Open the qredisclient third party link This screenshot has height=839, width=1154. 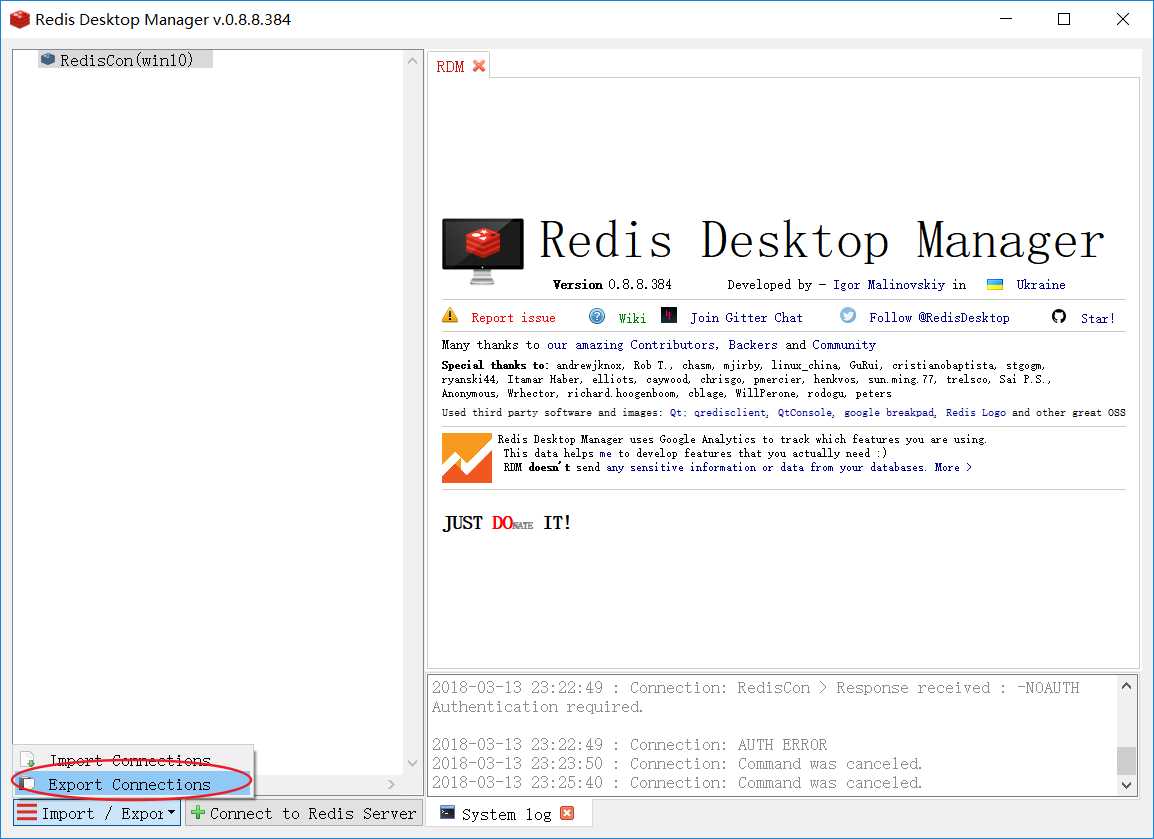pos(731,413)
